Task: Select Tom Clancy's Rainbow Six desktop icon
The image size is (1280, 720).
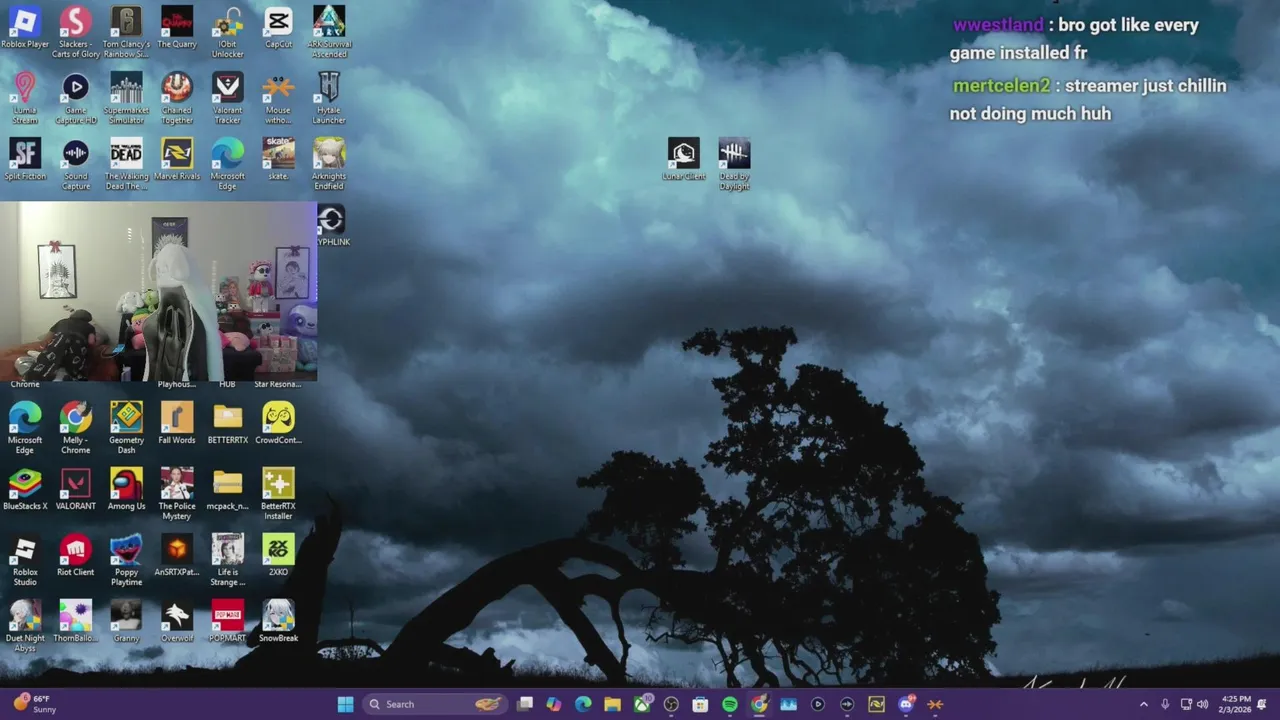Action: pos(126,32)
